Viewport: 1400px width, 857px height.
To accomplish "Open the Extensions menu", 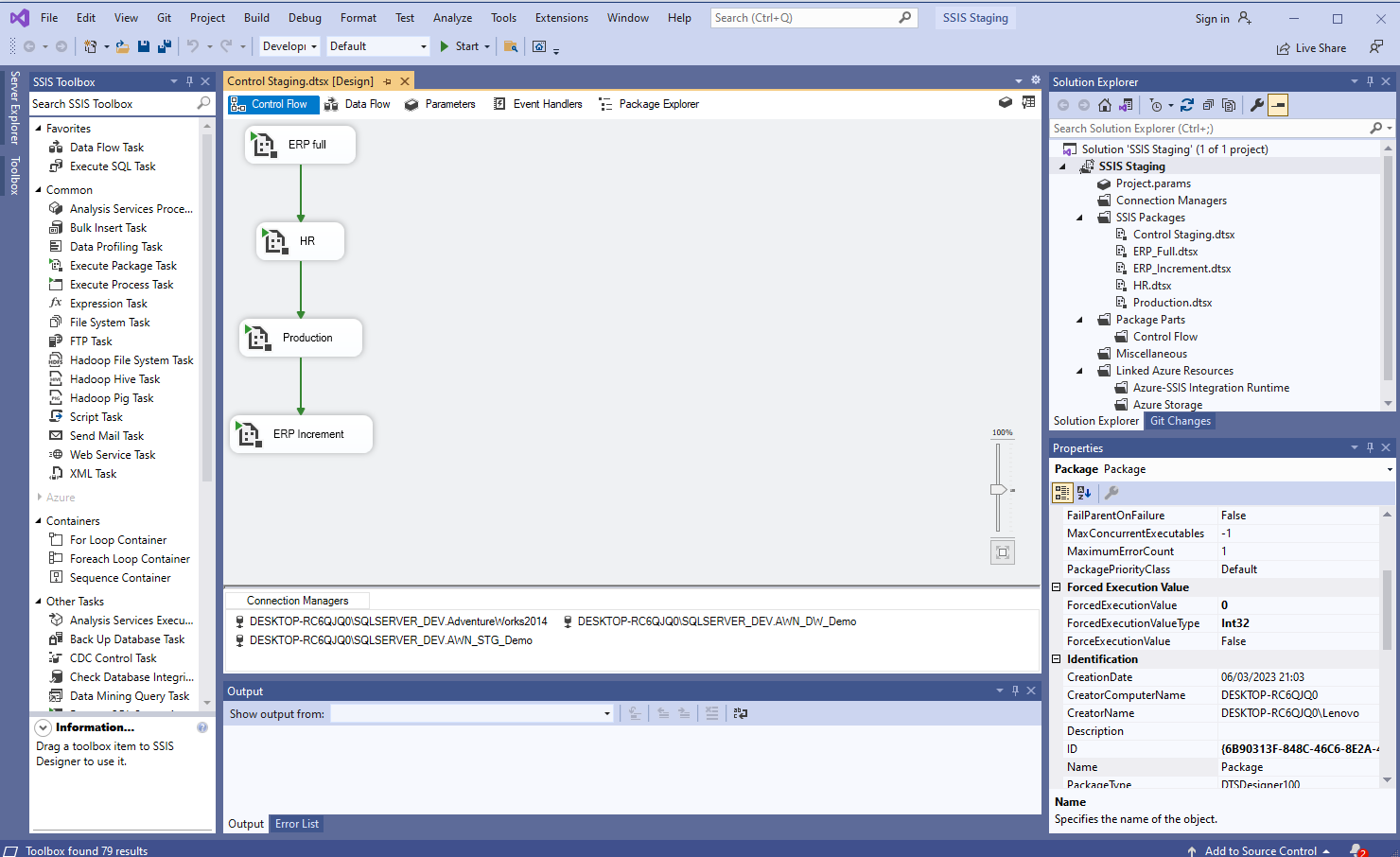I will click(x=561, y=17).
